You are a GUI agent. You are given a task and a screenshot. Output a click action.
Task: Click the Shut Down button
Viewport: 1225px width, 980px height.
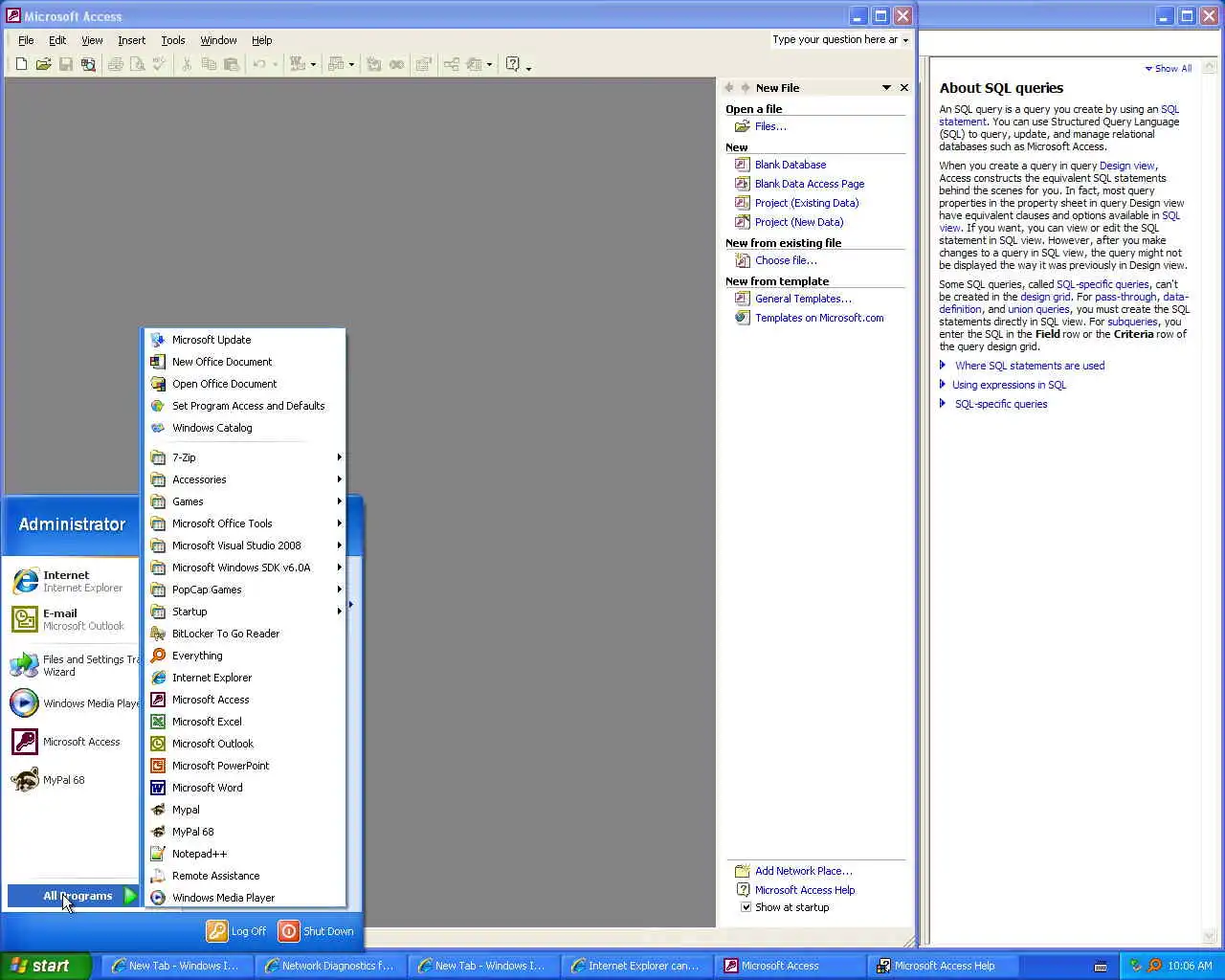[x=317, y=931]
